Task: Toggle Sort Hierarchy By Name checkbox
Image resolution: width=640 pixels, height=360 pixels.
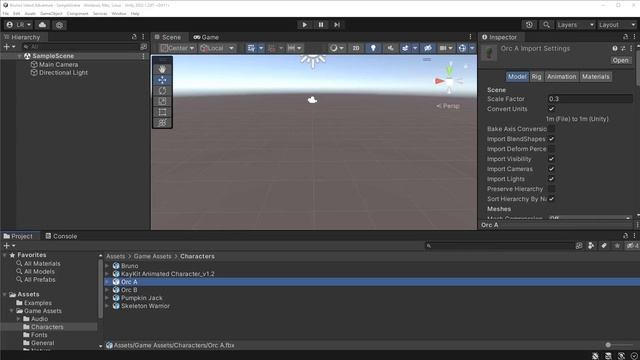Action: point(551,199)
